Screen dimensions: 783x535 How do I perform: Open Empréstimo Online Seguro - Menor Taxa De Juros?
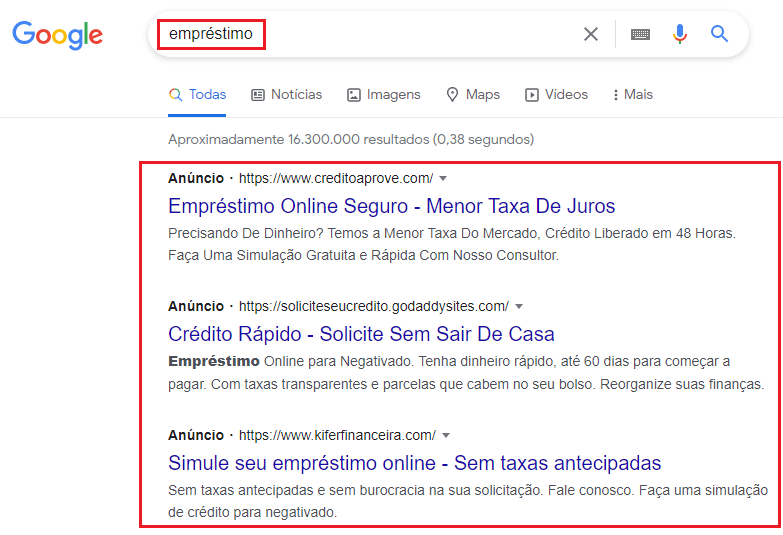[392, 206]
